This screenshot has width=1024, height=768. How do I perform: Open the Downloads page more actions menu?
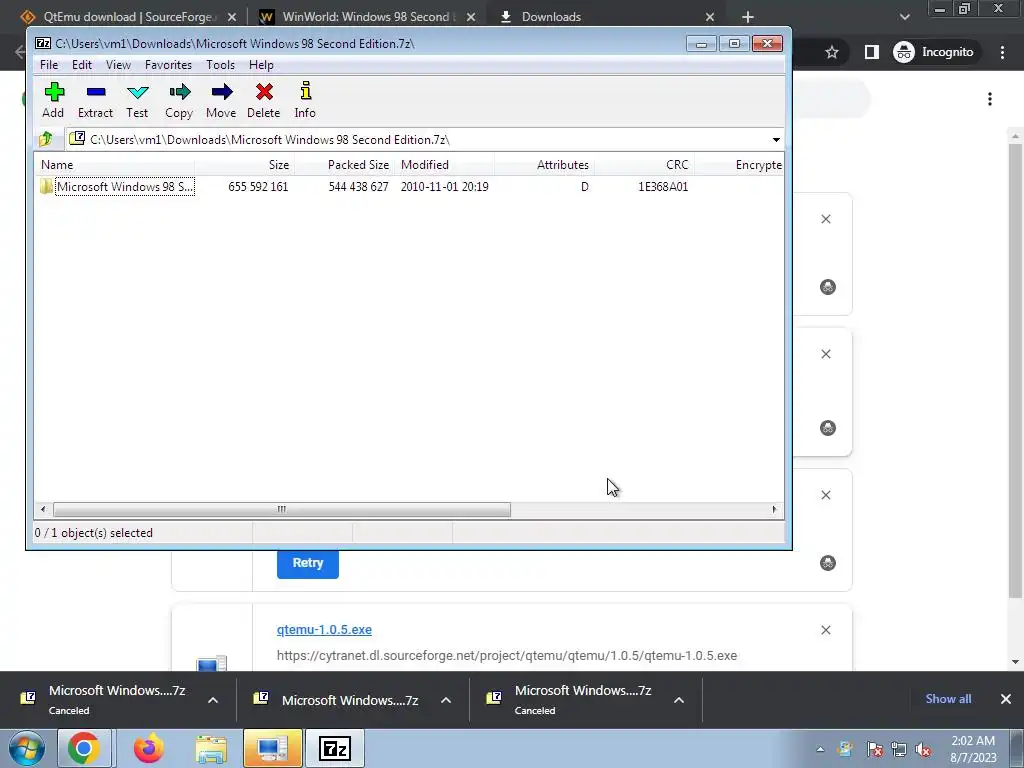[x=990, y=99]
